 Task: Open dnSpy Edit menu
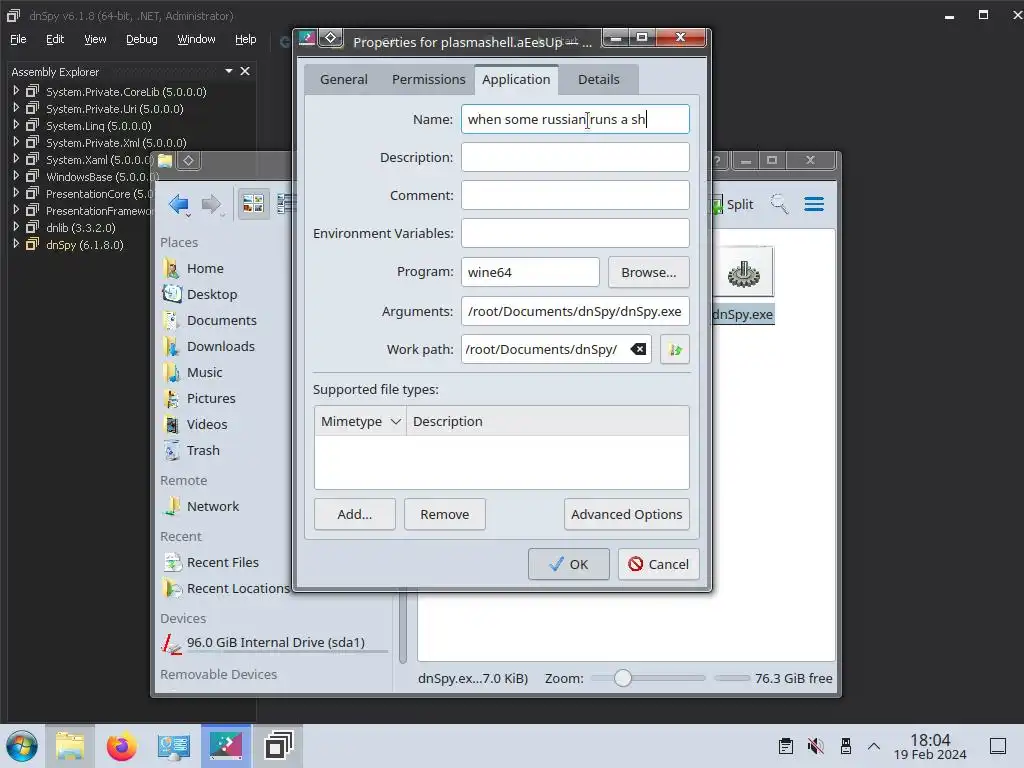click(x=55, y=39)
